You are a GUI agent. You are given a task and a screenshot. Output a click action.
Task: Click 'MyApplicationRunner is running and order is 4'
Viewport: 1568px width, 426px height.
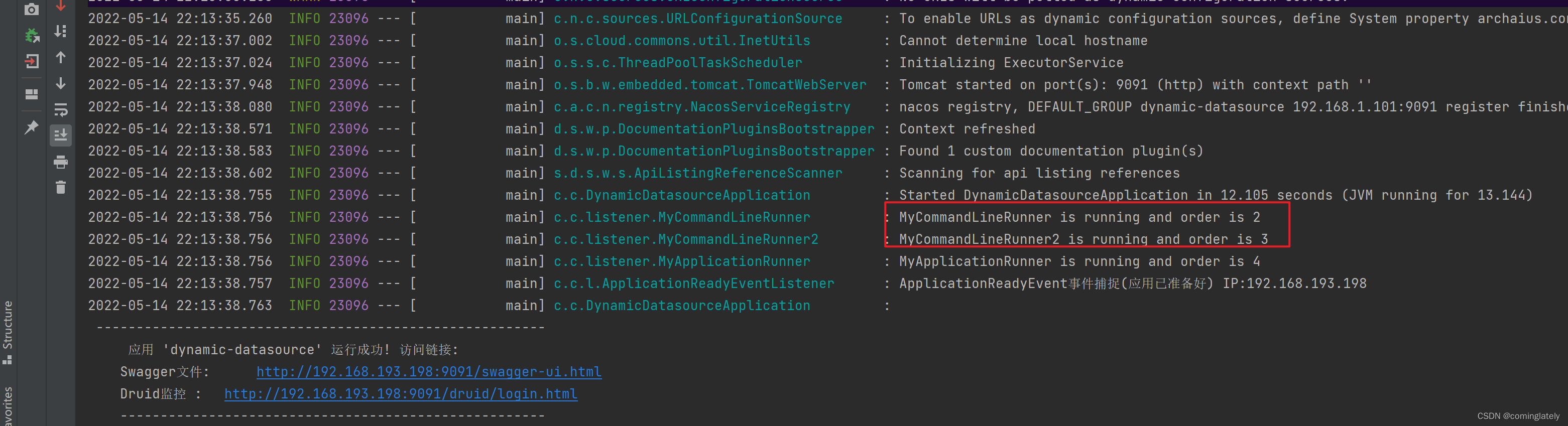(1080, 262)
